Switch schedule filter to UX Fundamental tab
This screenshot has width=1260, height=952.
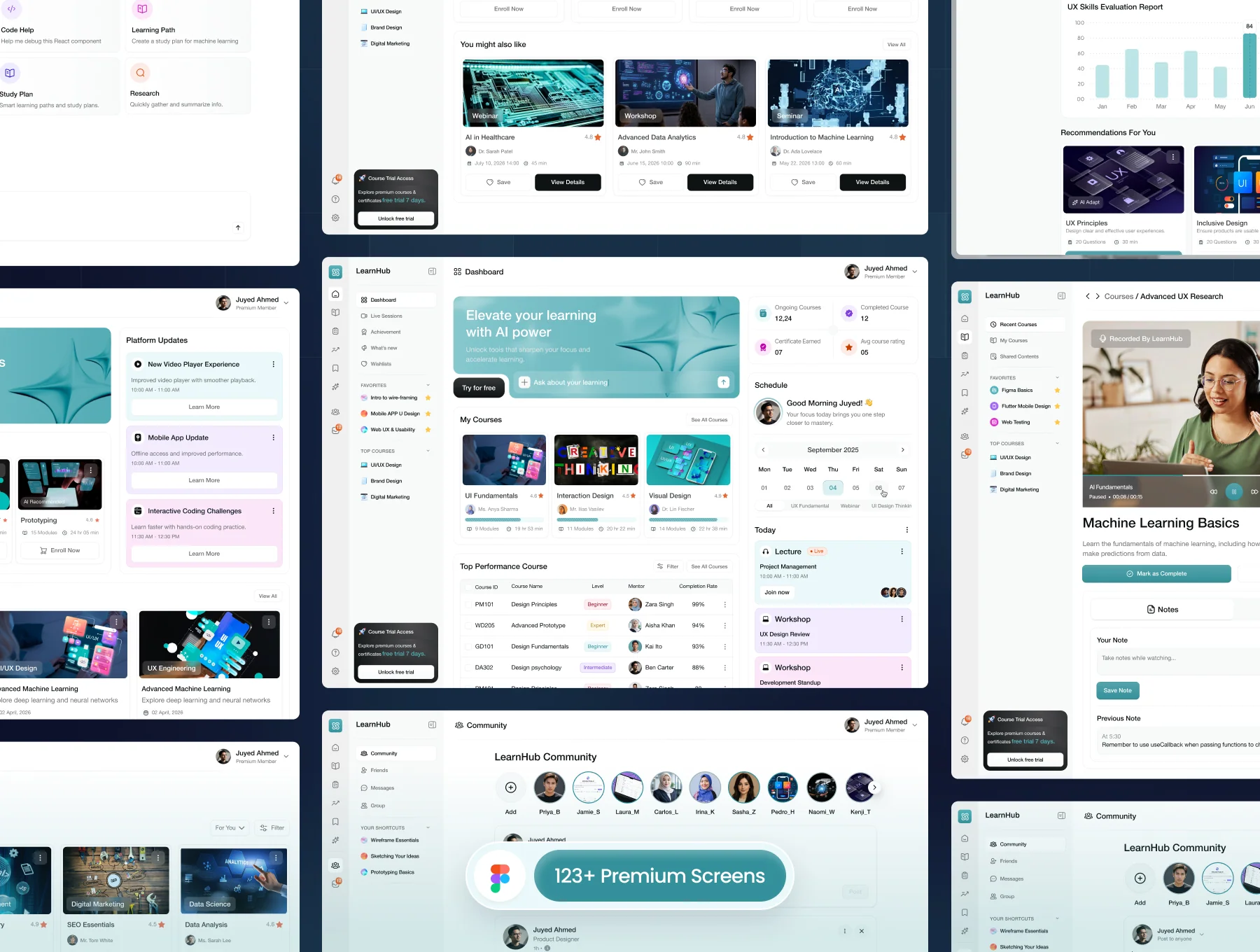click(810, 505)
